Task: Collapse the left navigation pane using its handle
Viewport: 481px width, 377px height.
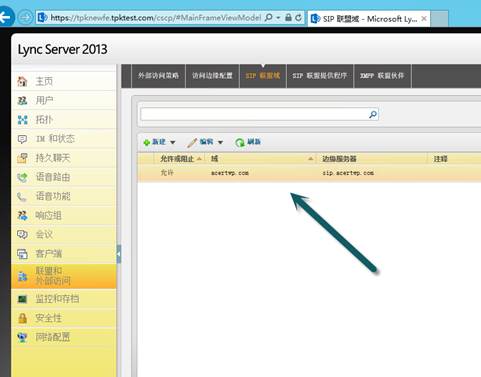Action: [119, 254]
